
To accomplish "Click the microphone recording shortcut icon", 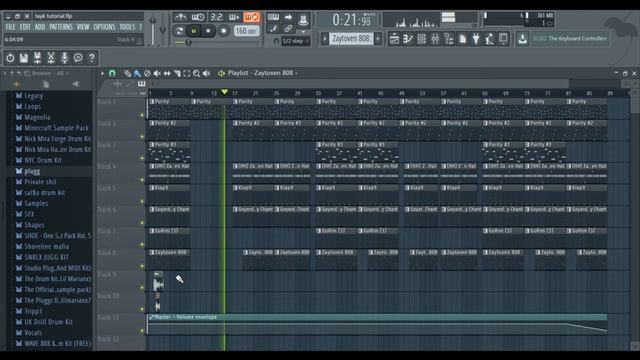I will tap(64, 58).
